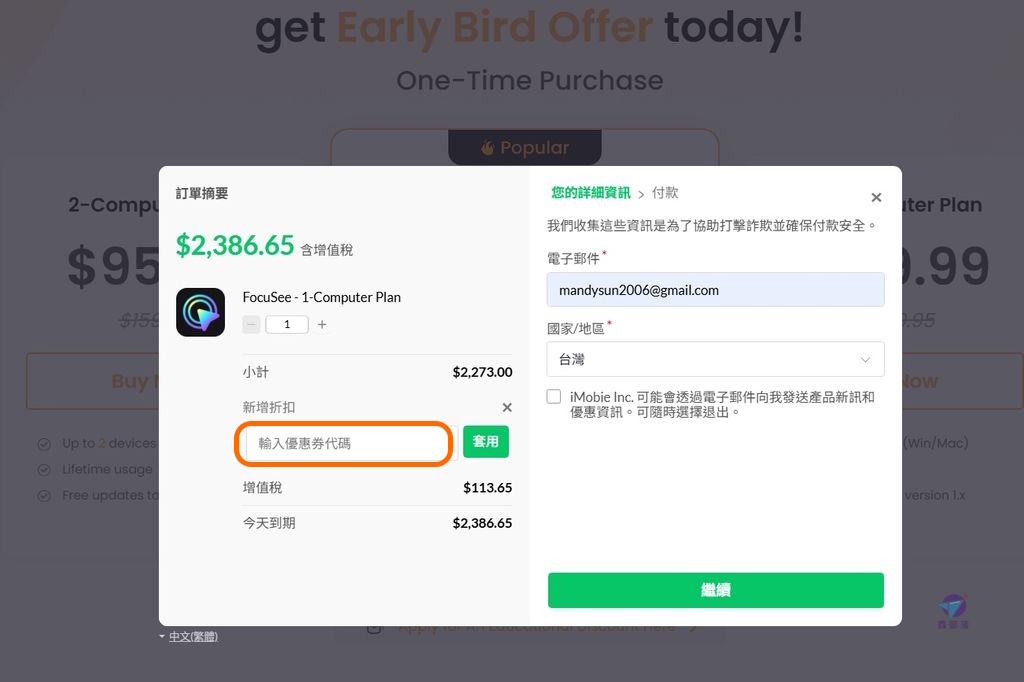1024x682 pixels.
Task: Select the 付款 step tab
Action: point(665,193)
